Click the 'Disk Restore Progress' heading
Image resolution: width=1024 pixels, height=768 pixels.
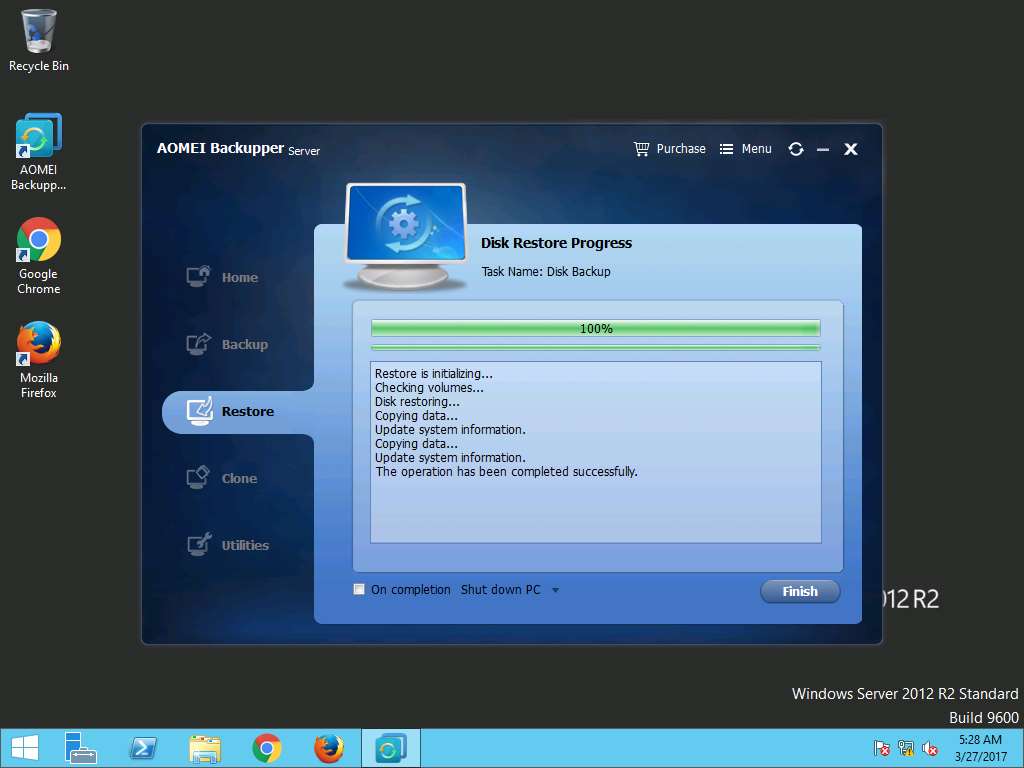tap(556, 243)
